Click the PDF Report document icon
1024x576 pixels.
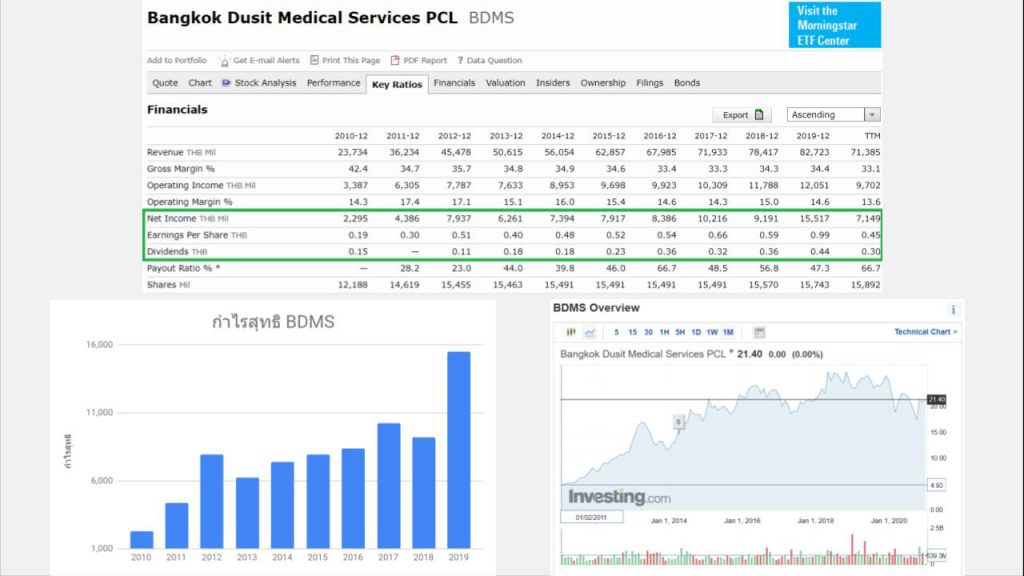pyautogui.click(x=395, y=60)
